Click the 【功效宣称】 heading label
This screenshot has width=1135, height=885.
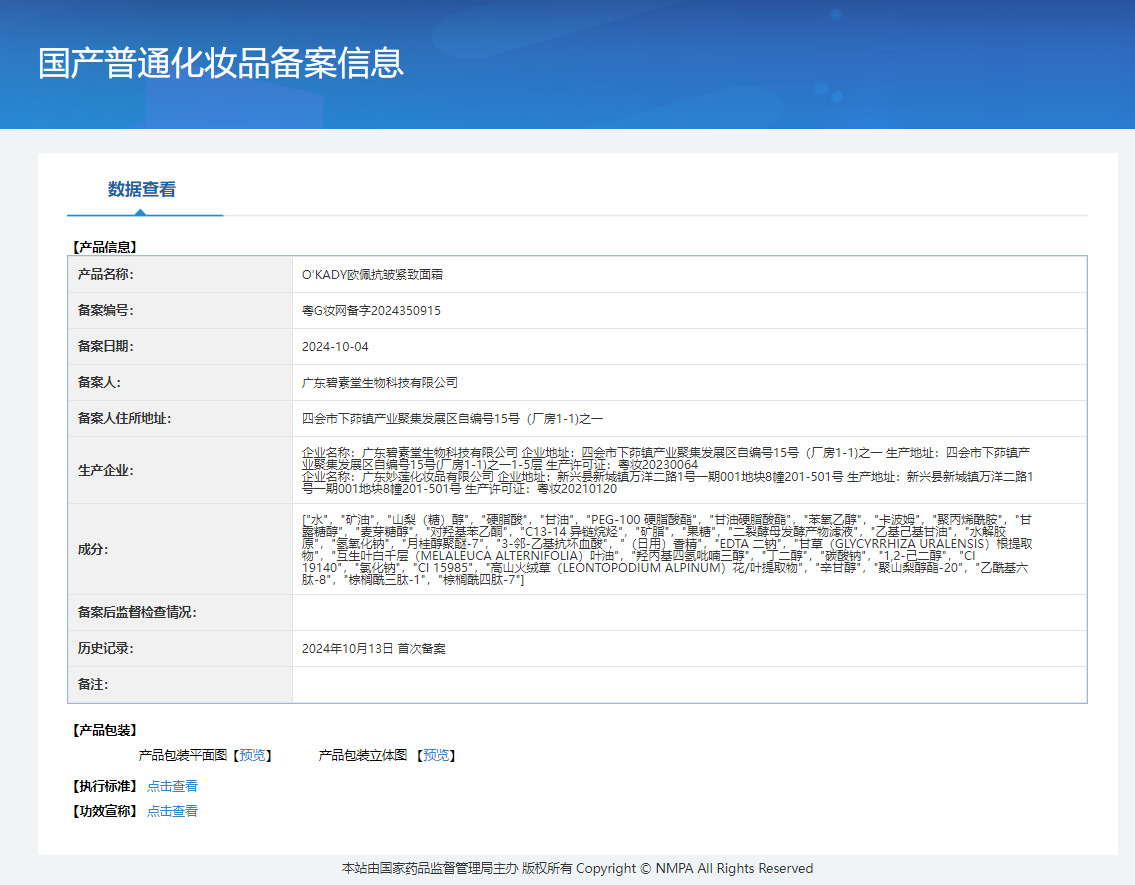point(105,811)
